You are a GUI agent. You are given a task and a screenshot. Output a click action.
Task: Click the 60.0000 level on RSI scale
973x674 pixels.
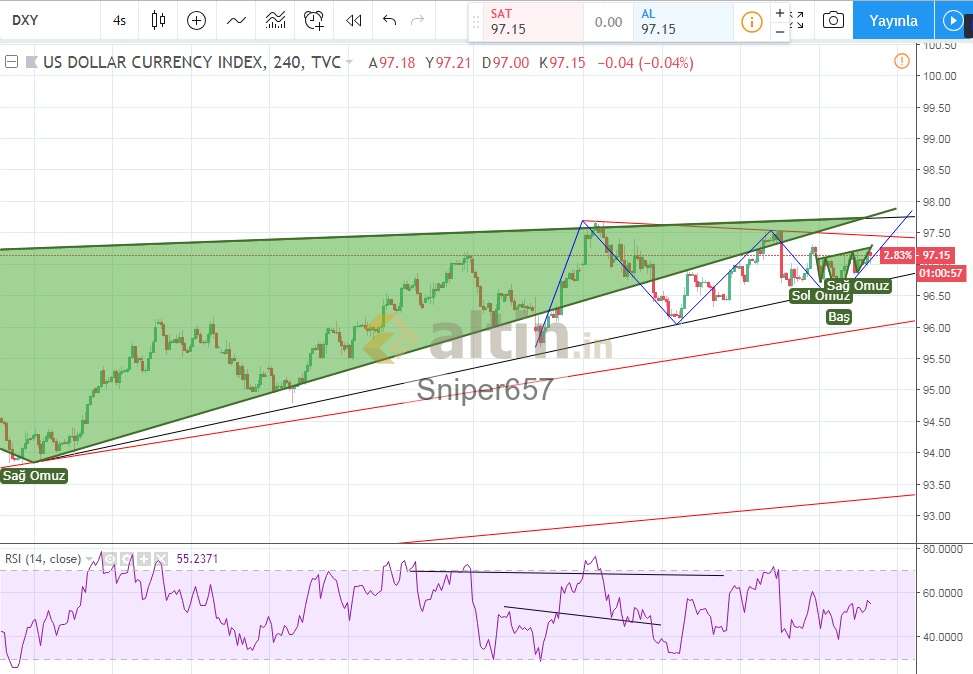(x=942, y=593)
